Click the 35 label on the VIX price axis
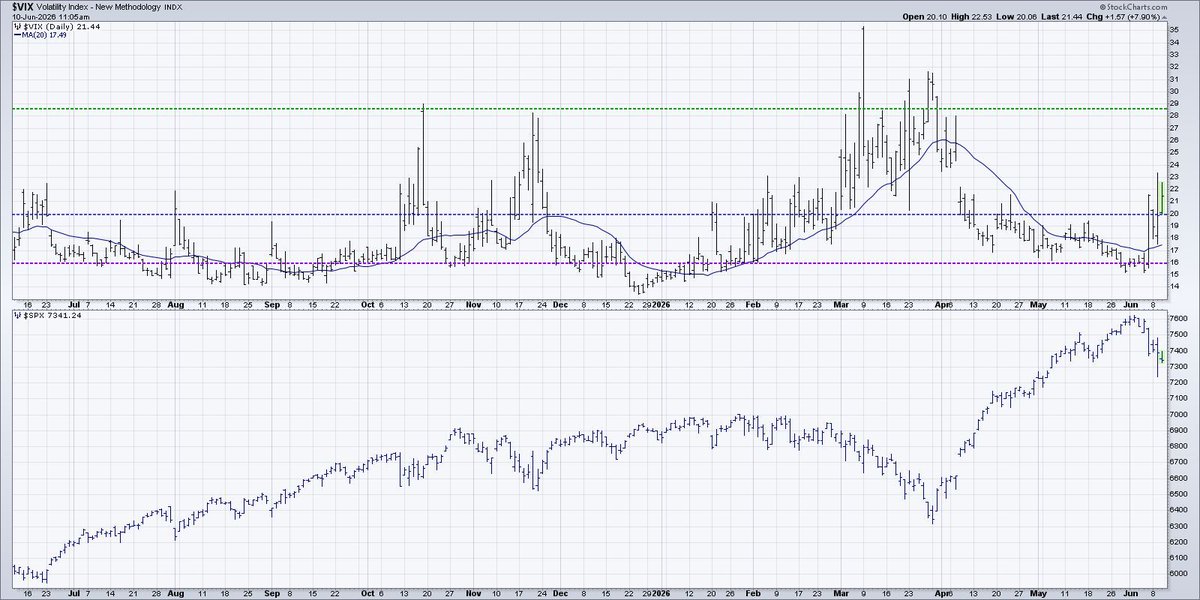Image resolution: width=1200 pixels, height=600 pixels. (1174, 30)
